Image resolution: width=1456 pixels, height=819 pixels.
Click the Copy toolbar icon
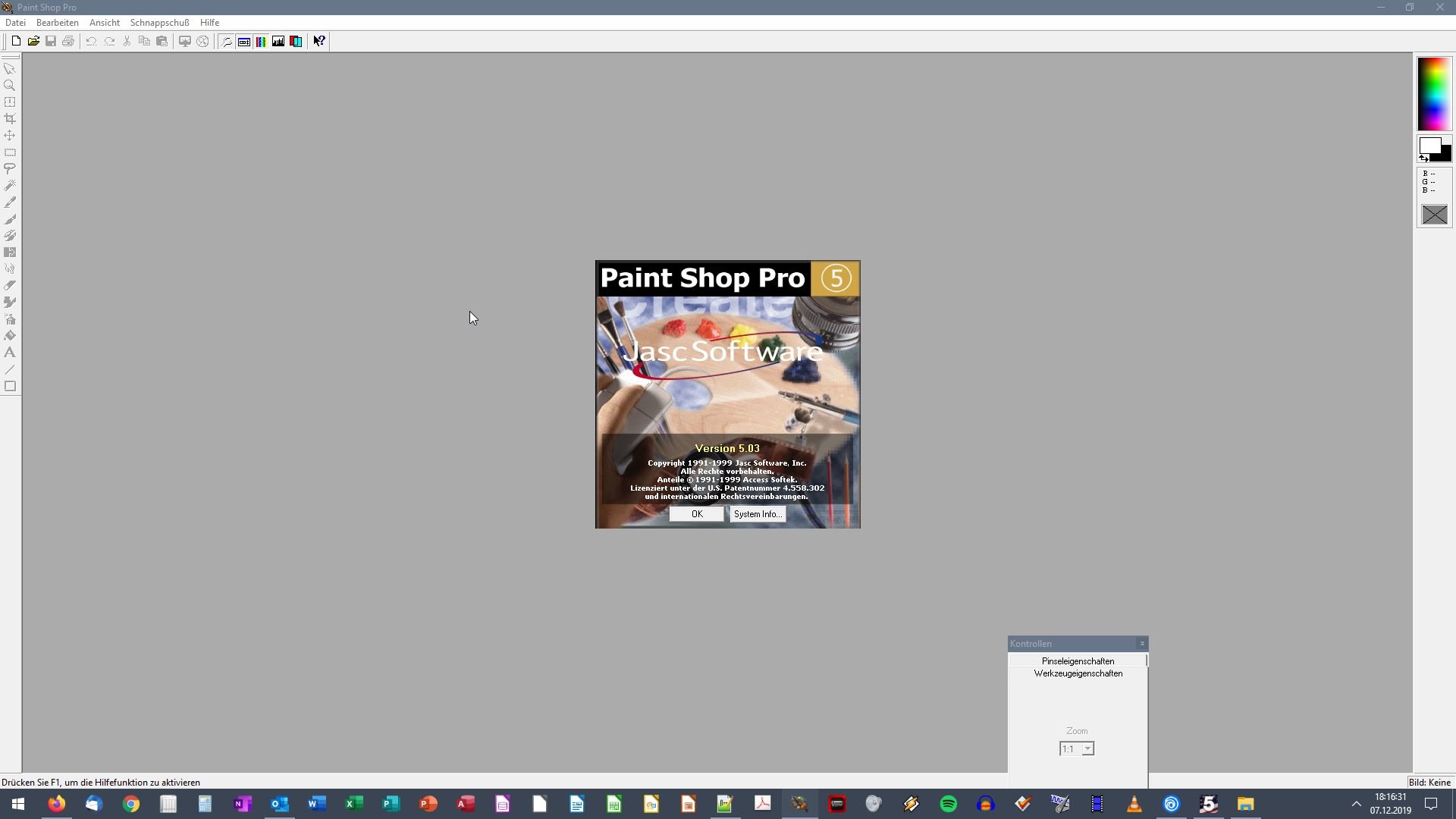click(x=144, y=41)
